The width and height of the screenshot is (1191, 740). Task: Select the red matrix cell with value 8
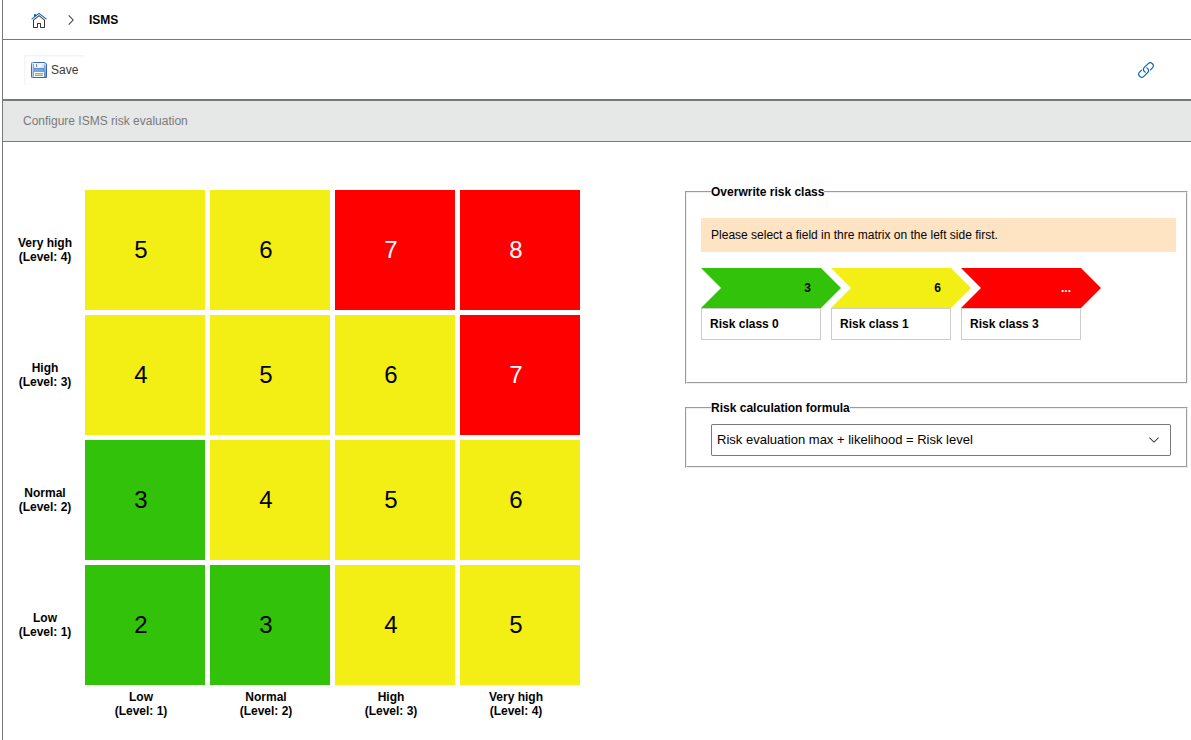pos(516,250)
